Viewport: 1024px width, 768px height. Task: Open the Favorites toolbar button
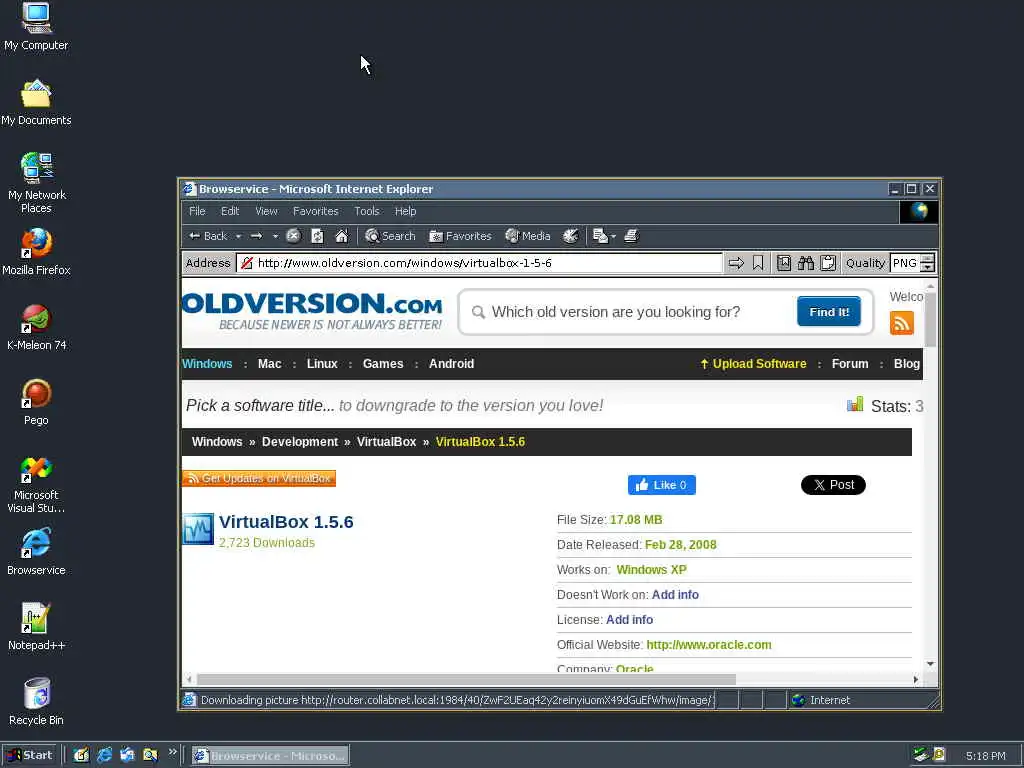460,236
